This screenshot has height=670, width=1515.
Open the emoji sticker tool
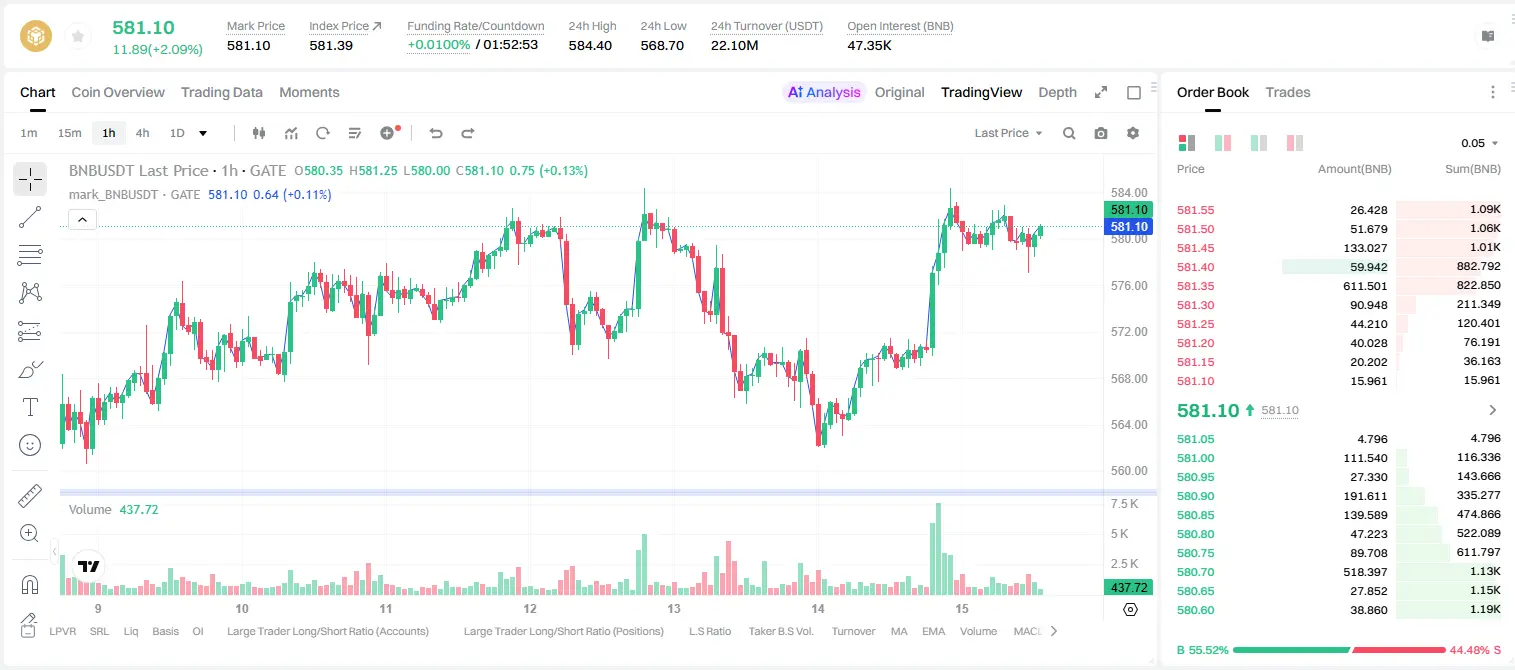point(30,445)
